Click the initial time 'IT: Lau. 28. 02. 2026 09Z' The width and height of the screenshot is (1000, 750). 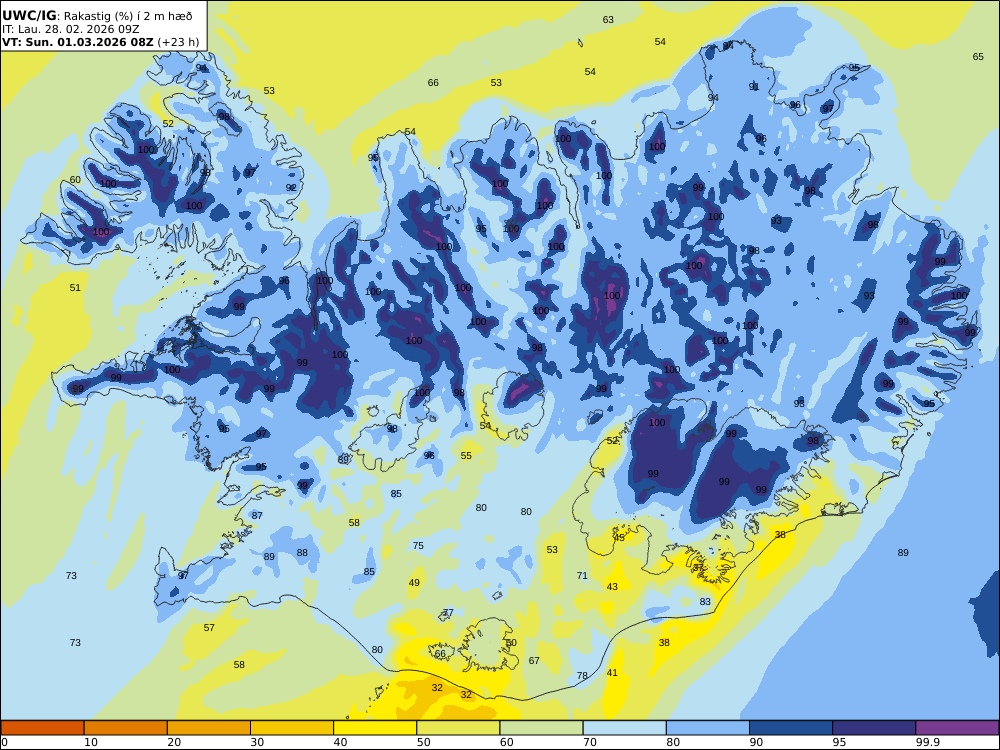(71, 29)
